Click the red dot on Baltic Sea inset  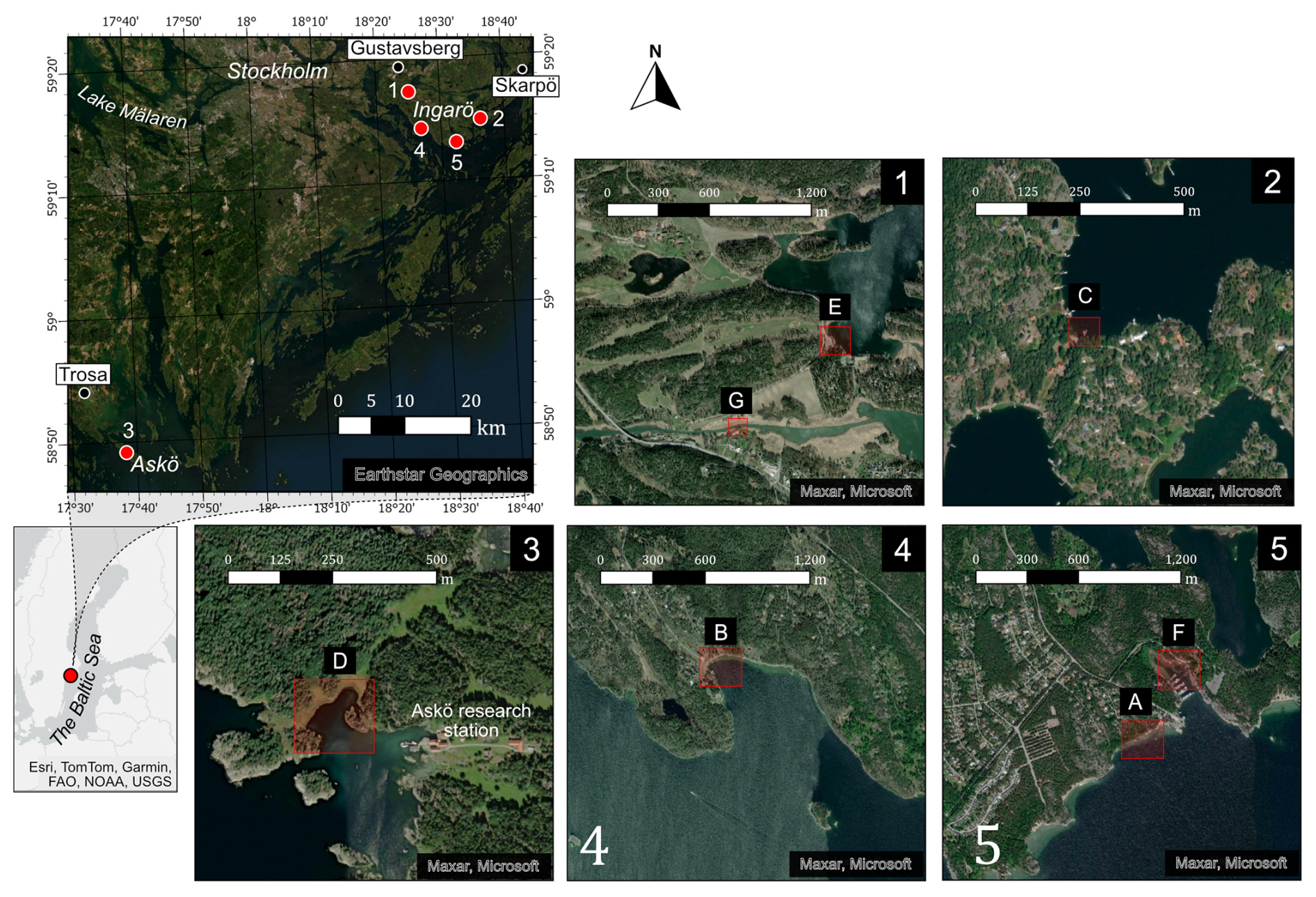70,675
